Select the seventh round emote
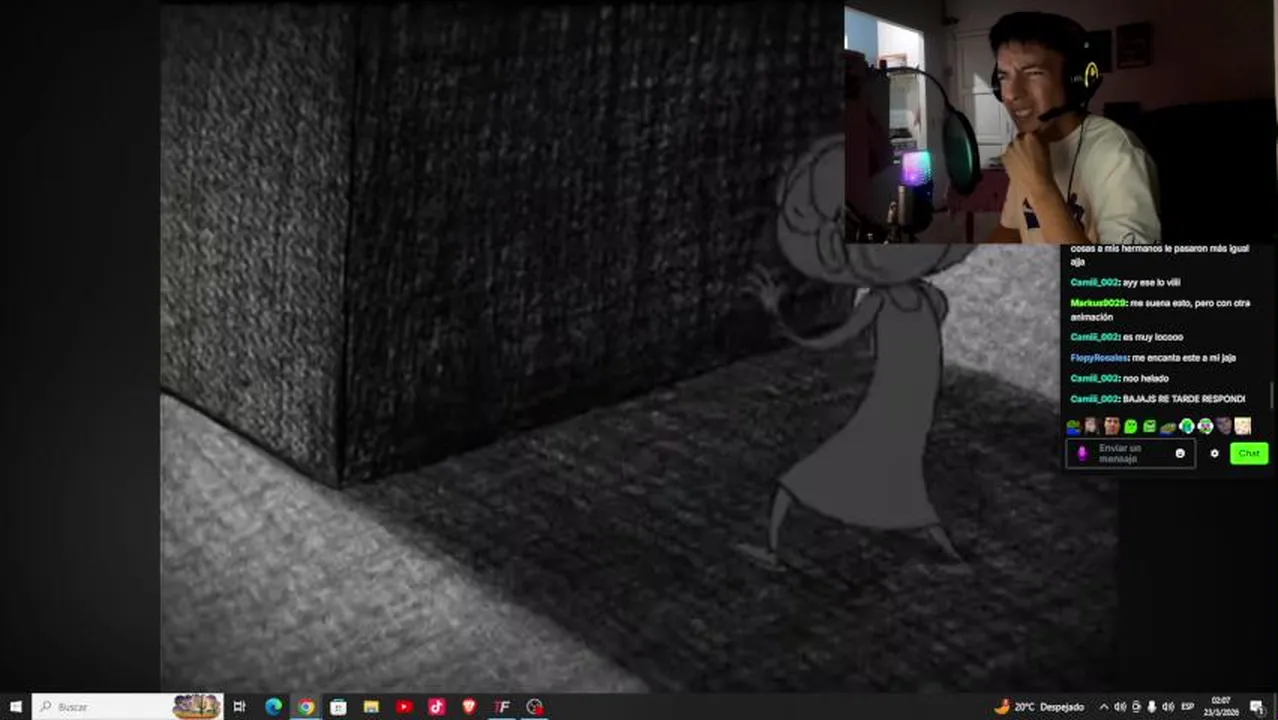Image resolution: width=1278 pixels, height=720 pixels. (x=1186, y=426)
